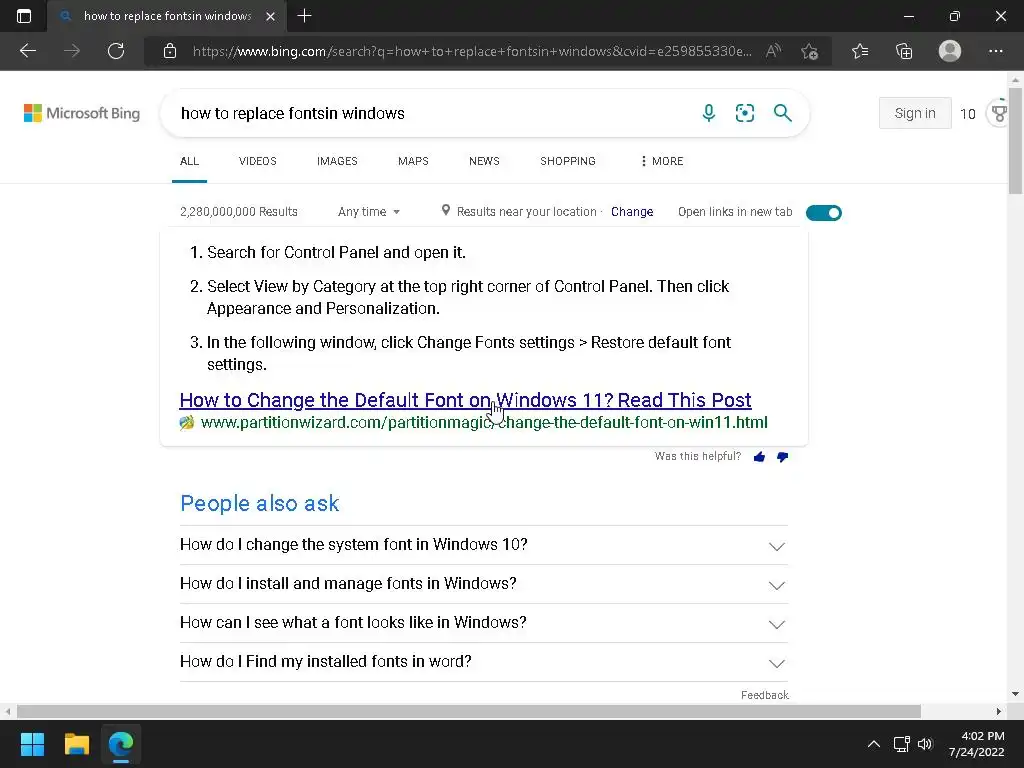Viewport: 1024px width, 768px height.
Task: Start voice search with the microphone icon
Action: (x=709, y=113)
